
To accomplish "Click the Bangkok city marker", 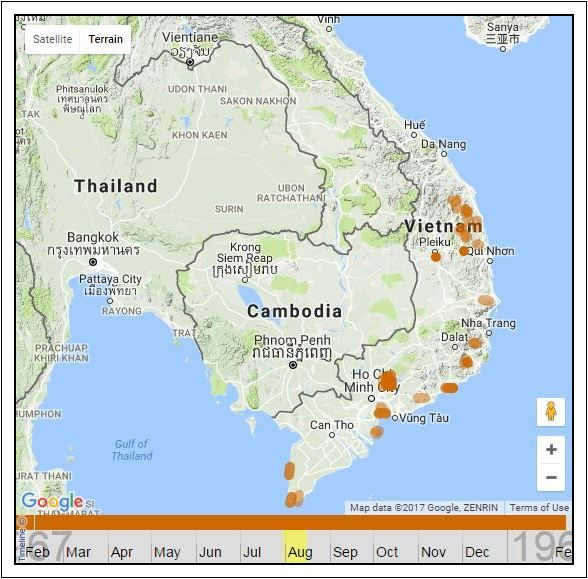I will 93,262.
